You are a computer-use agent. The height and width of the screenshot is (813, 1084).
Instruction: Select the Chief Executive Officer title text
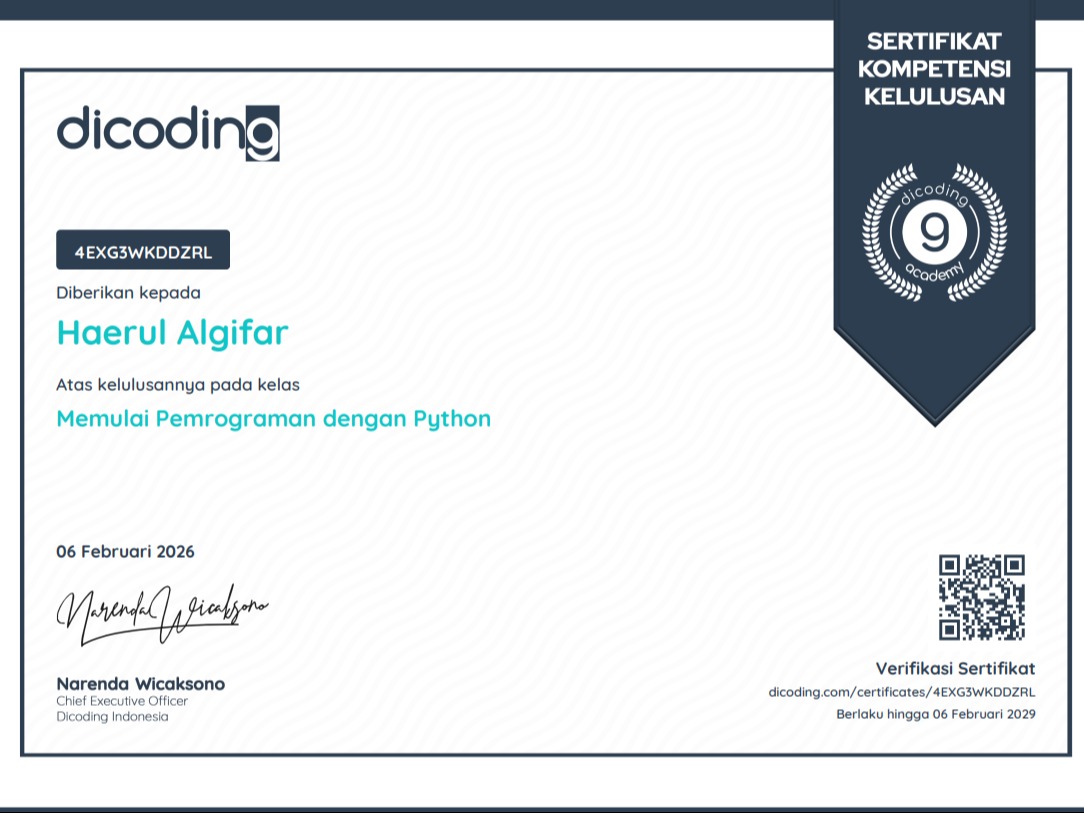(122, 701)
